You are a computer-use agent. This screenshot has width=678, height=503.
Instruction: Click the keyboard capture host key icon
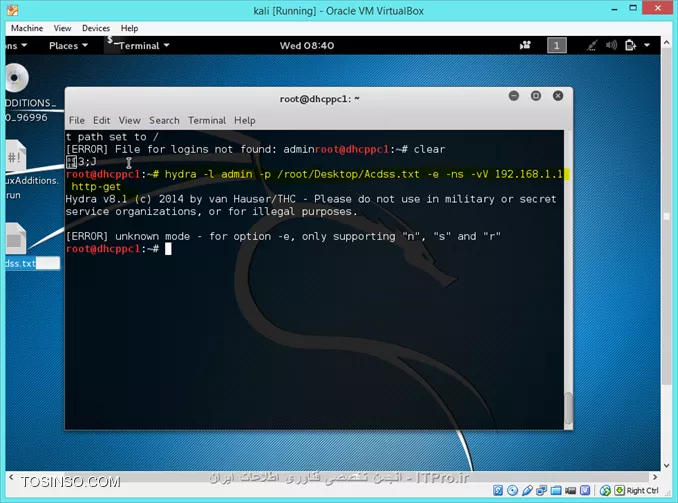620,490
